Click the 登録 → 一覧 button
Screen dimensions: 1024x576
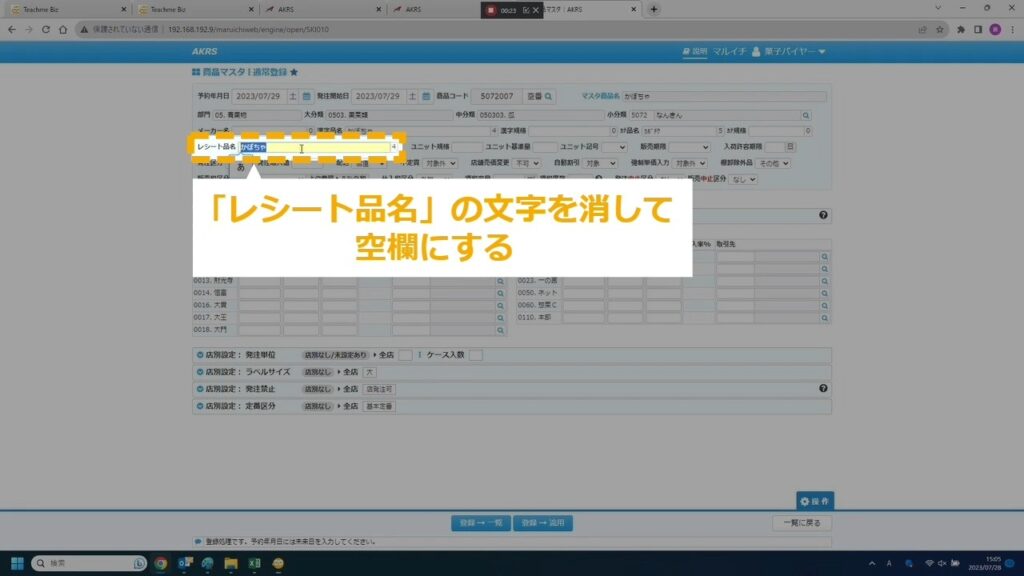[x=479, y=523]
